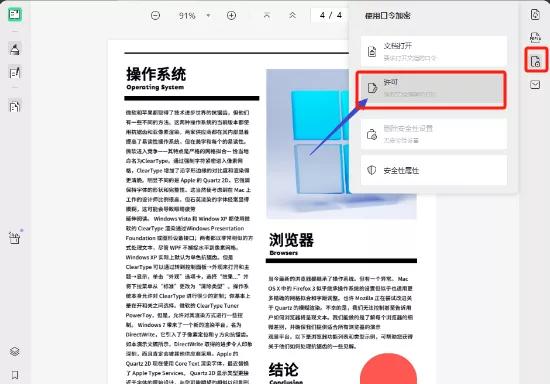Zoom out with the minus icon
The height and width of the screenshot is (384, 550).
(x=155, y=15)
